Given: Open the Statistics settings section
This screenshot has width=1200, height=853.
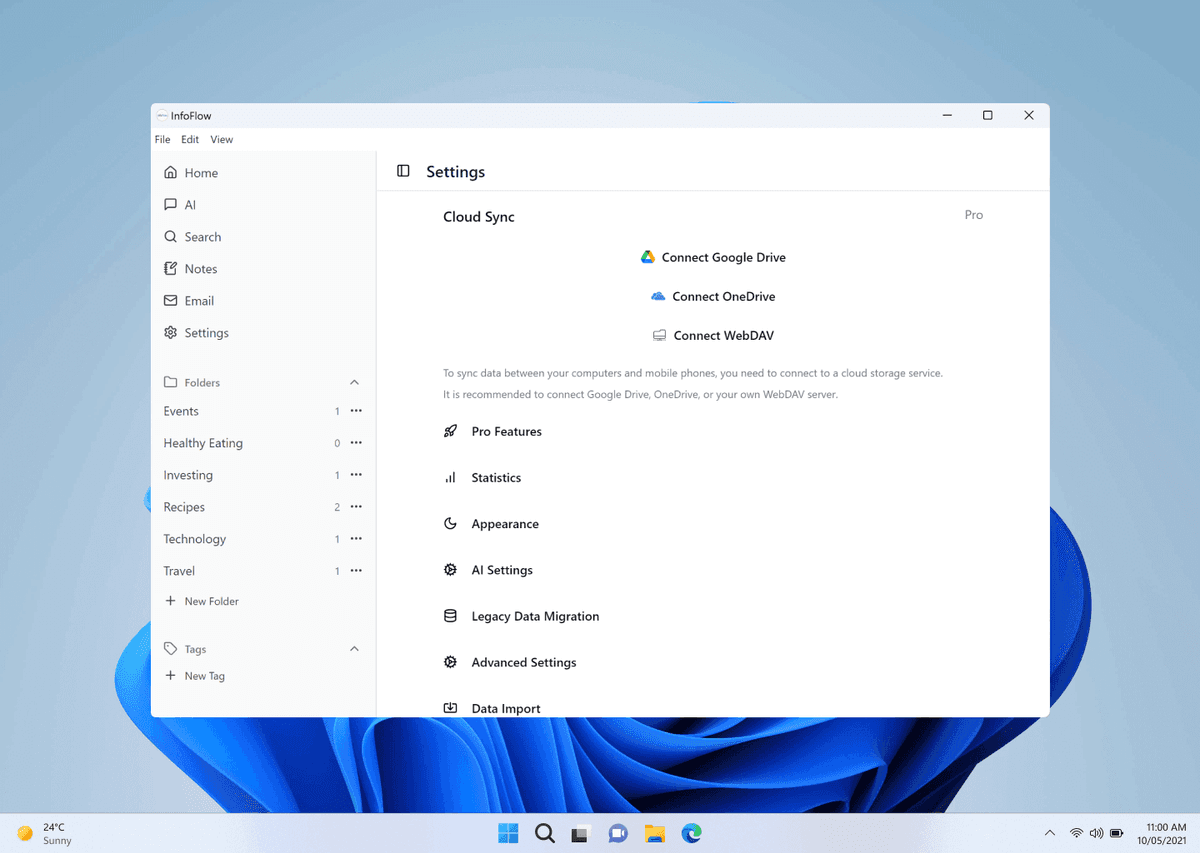Looking at the screenshot, I should [496, 478].
